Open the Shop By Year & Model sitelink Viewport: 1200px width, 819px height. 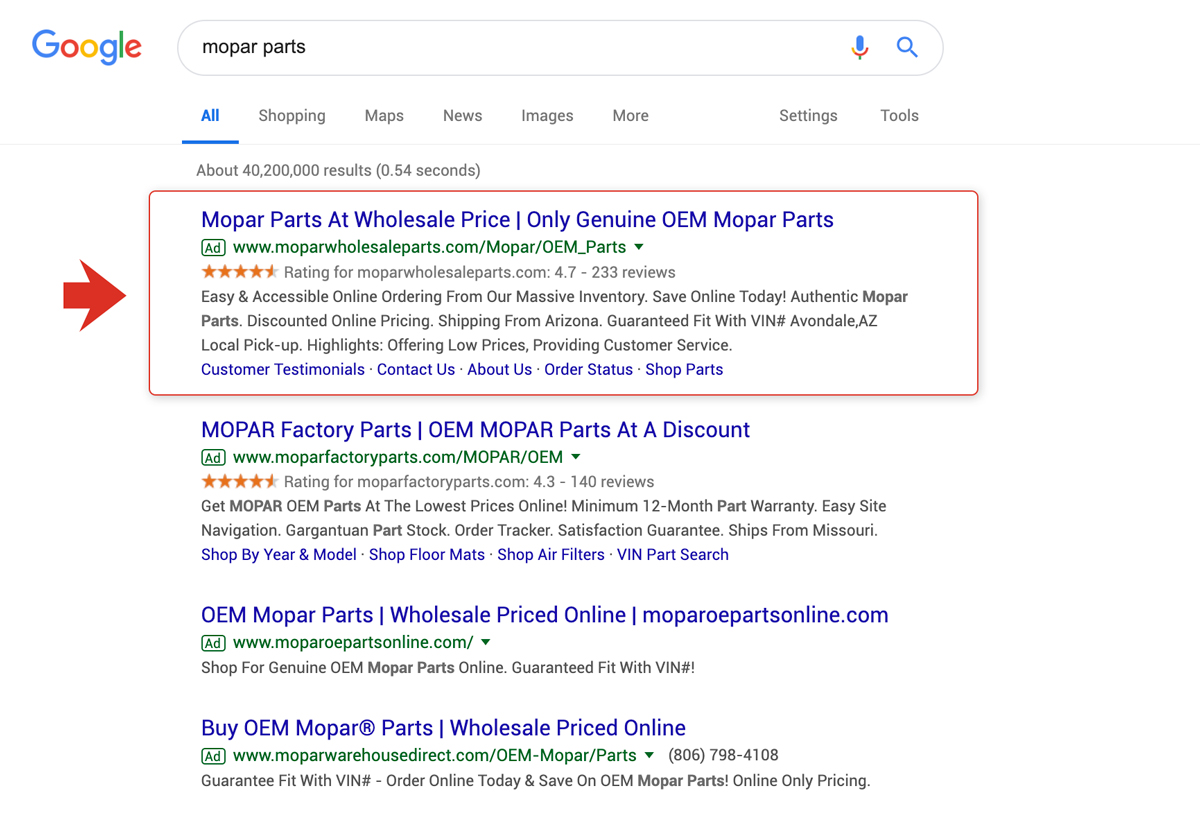click(x=279, y=554)
